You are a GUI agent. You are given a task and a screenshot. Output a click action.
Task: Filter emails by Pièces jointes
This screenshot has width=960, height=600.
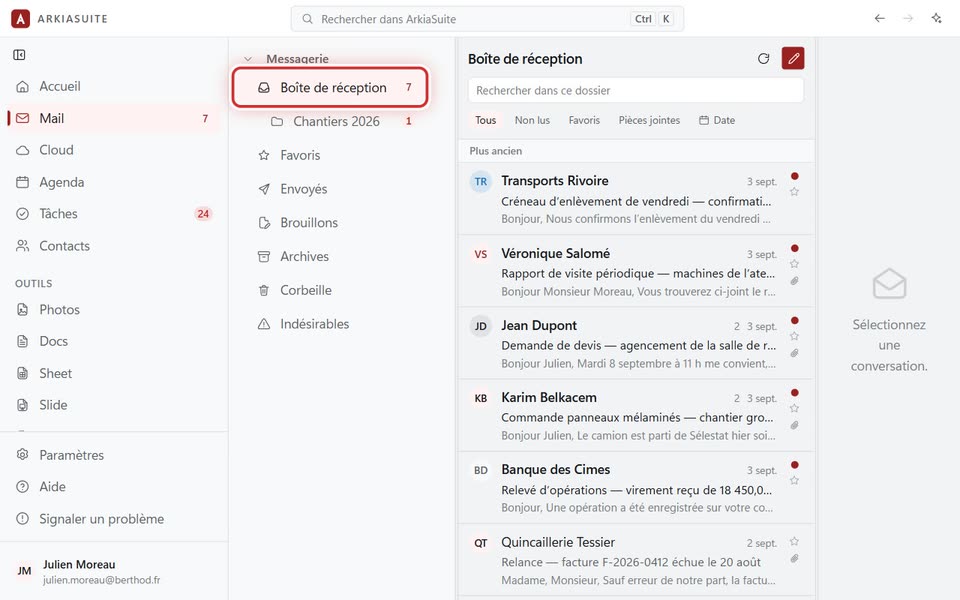click(649, 121)
